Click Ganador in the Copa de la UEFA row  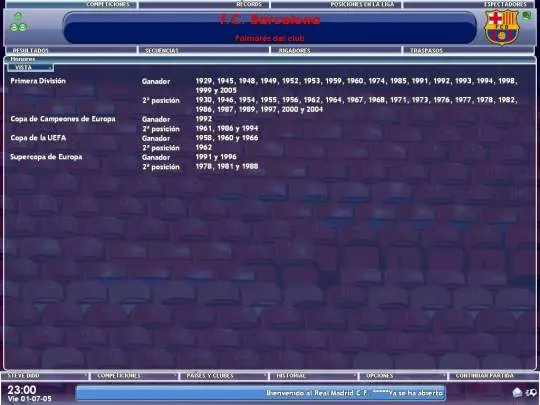pyautogui.click(x=156, y=138)
